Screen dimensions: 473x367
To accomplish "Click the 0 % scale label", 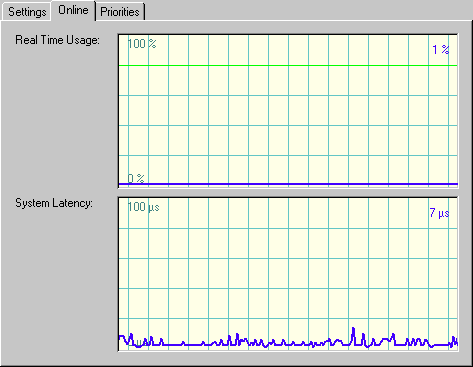I will pos(136,178).
